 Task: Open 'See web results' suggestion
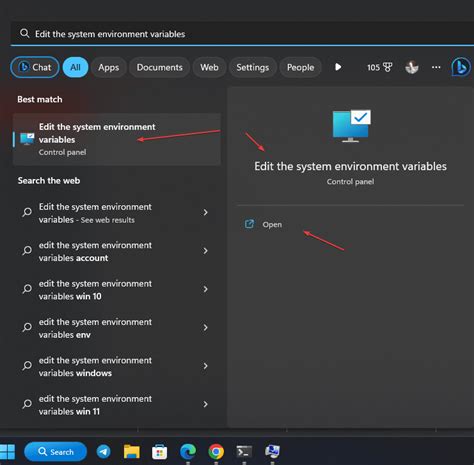(117, 213)
